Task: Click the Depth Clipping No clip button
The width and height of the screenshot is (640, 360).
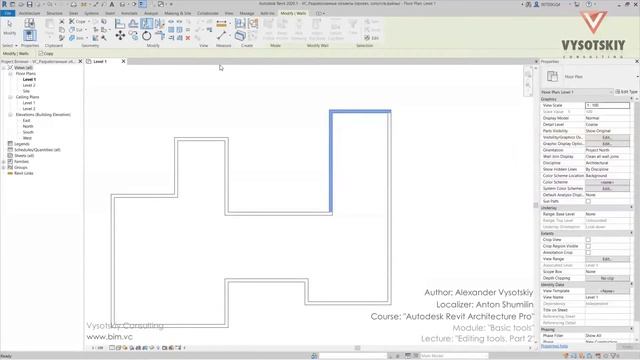Action: pyautogui.click(x=607, y=278)
